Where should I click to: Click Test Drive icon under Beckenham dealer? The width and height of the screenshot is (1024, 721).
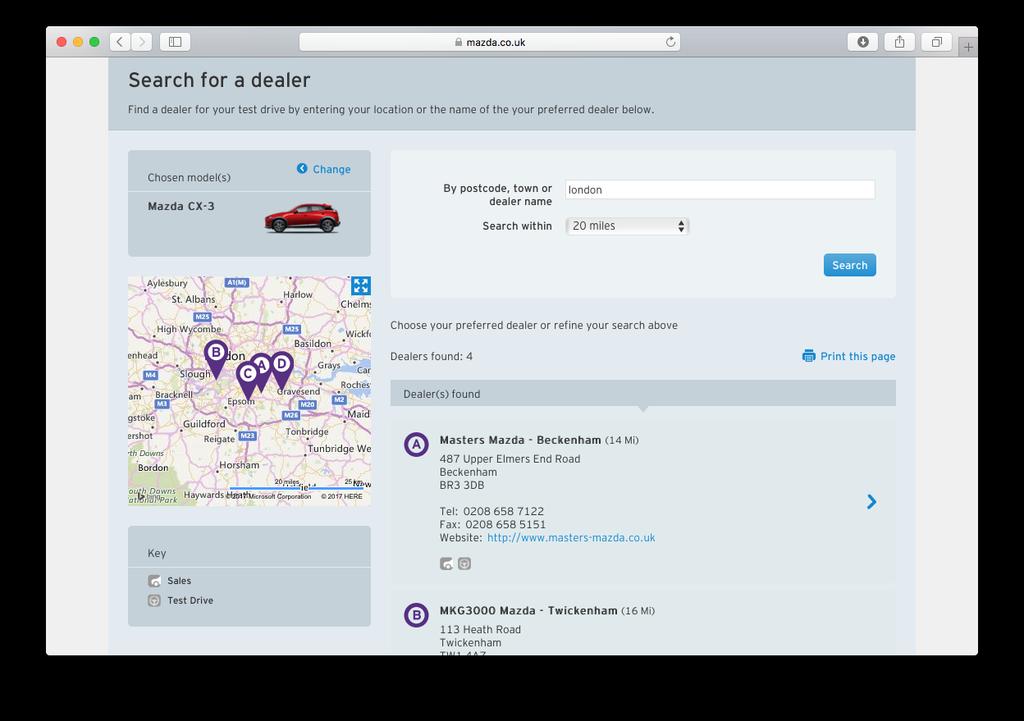pos(464,564)
